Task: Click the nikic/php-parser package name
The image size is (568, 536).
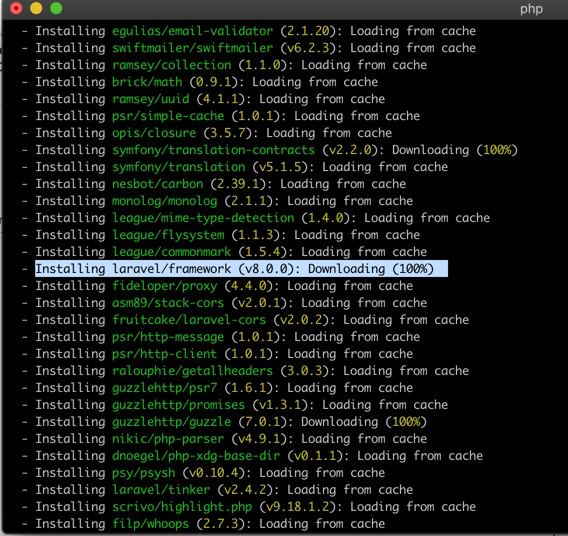Action: (168, 439)
